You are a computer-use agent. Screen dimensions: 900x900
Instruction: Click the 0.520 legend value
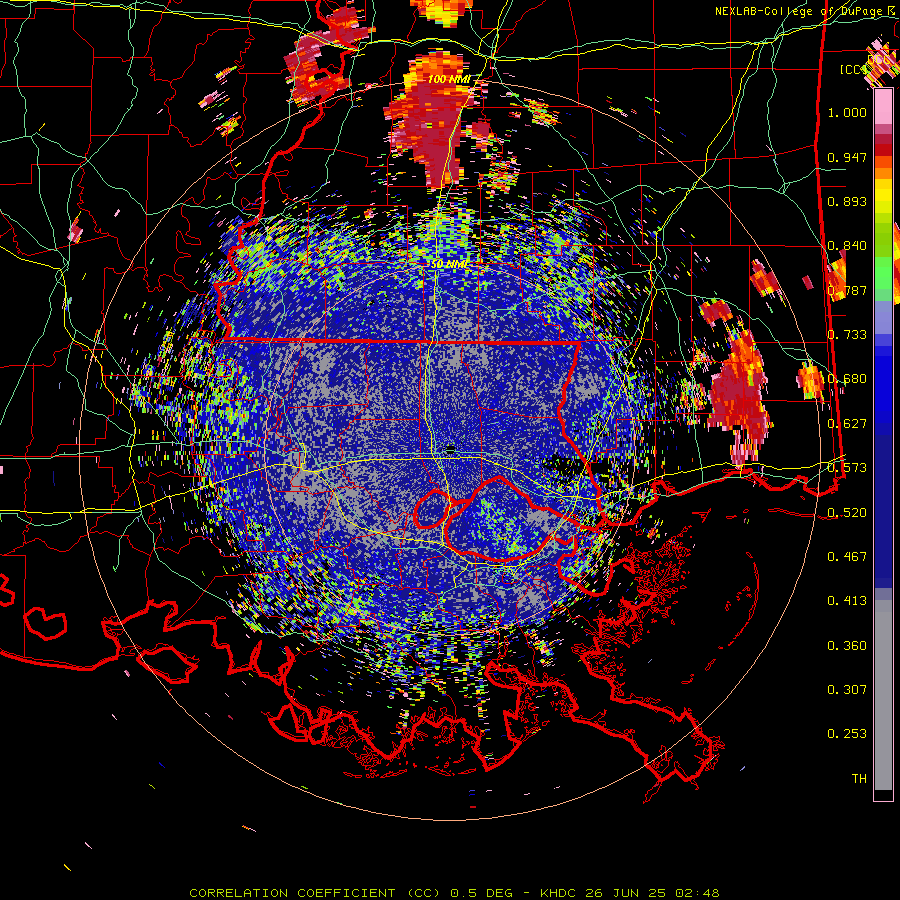(847, 513)
